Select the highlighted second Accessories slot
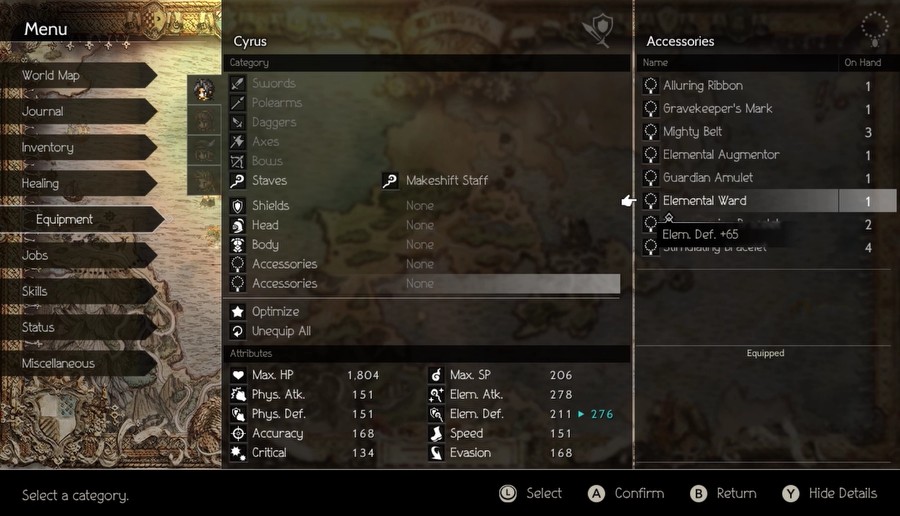Screen dimensions: 900x516 click(x=425, y=284)
